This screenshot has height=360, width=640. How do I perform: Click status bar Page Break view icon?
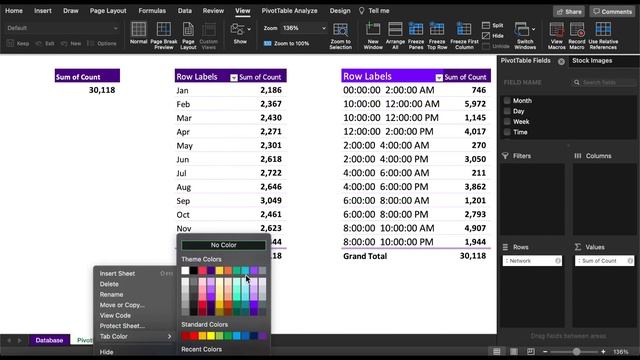coord(531,351)
